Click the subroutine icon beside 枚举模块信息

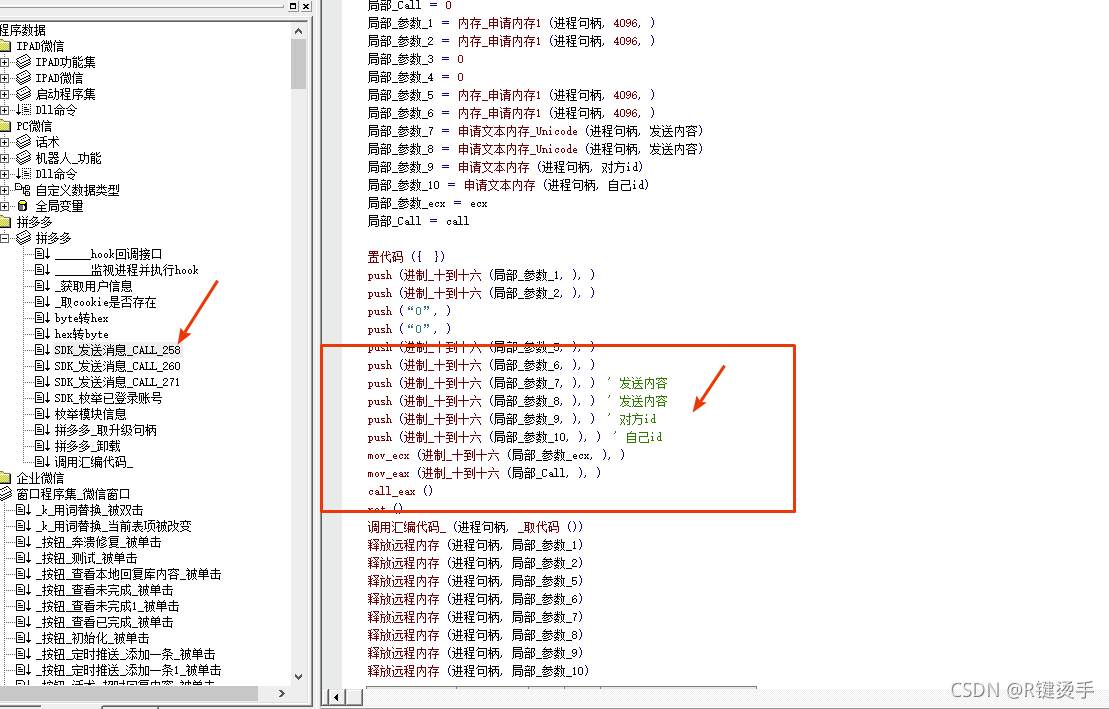pos(42,414)
